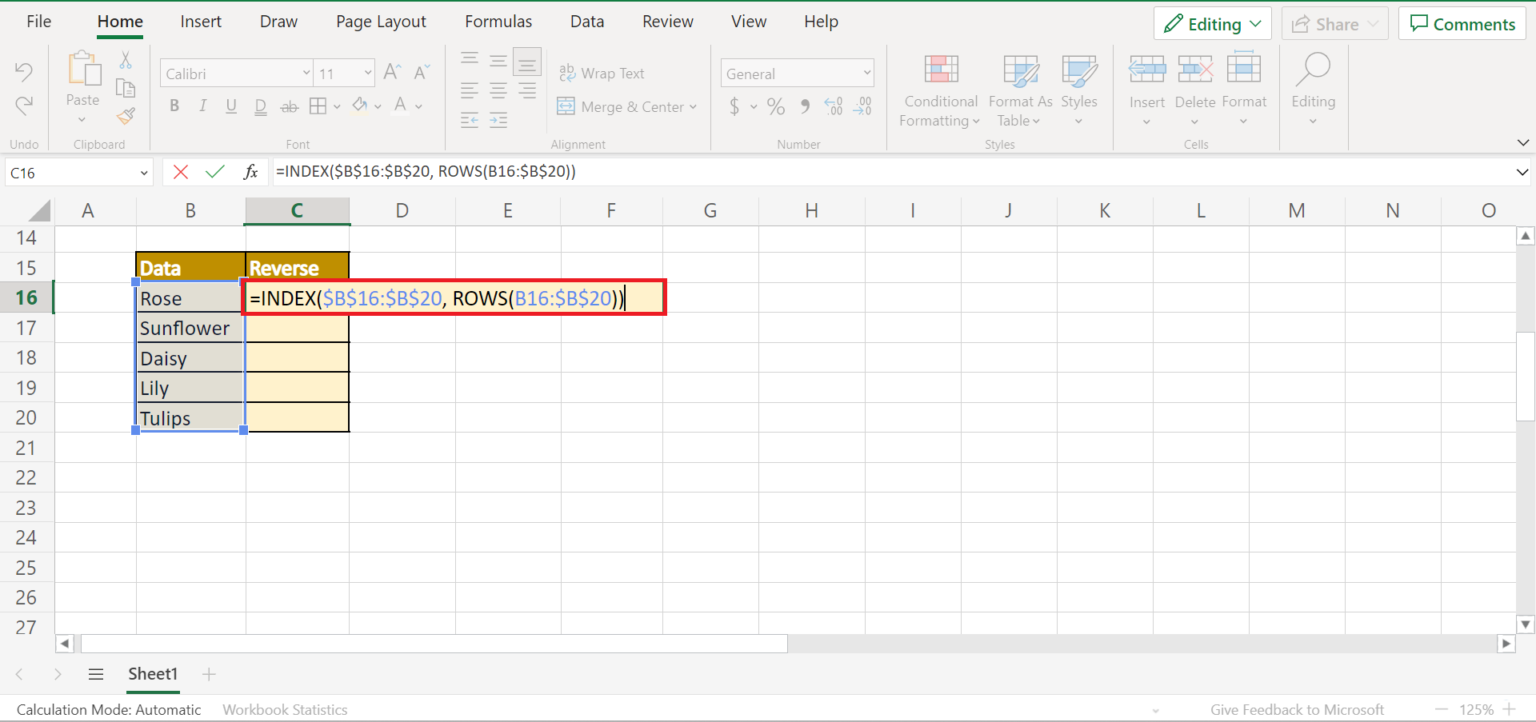
Task: Click the Name Box showing C16
Action: pyautogui.click(x=70, y=171)
